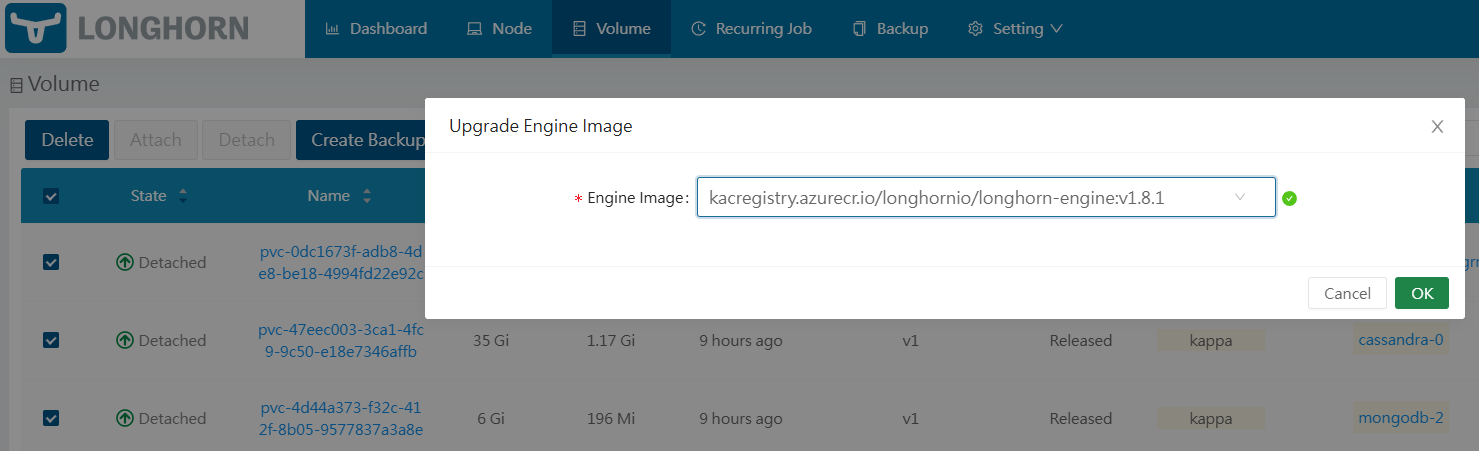Click Detached state icon for cassandra-0 volume
Screen dimensions: 1479x451
(x=125, y=341)
